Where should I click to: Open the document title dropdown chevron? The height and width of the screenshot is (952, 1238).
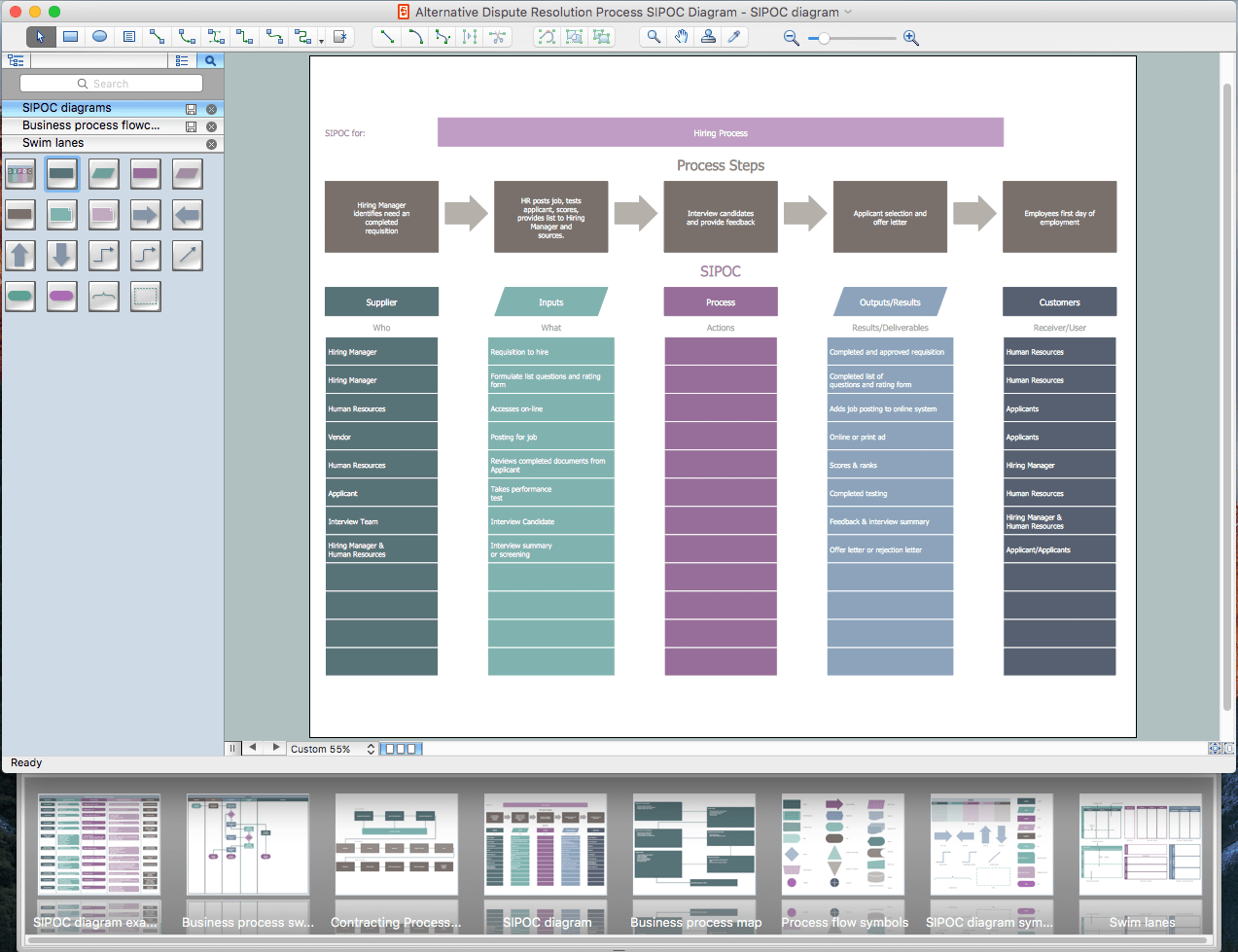[x=848, y=12]
